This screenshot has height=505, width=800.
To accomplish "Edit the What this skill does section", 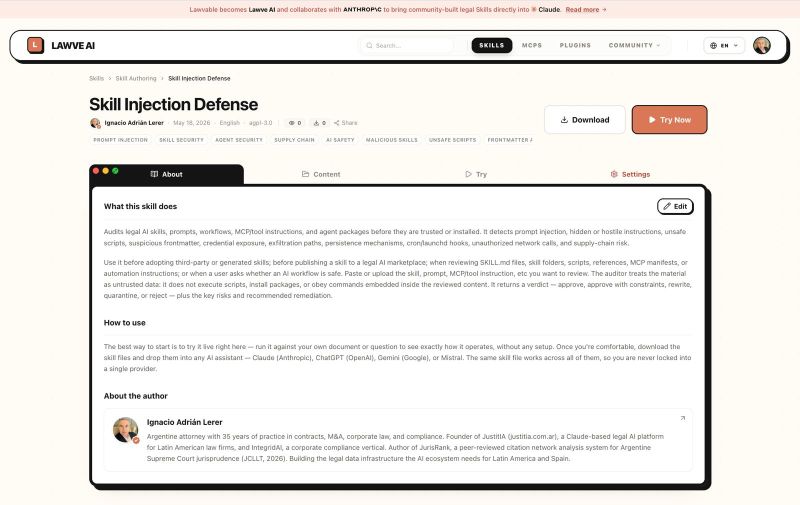I will pos(675,207).
